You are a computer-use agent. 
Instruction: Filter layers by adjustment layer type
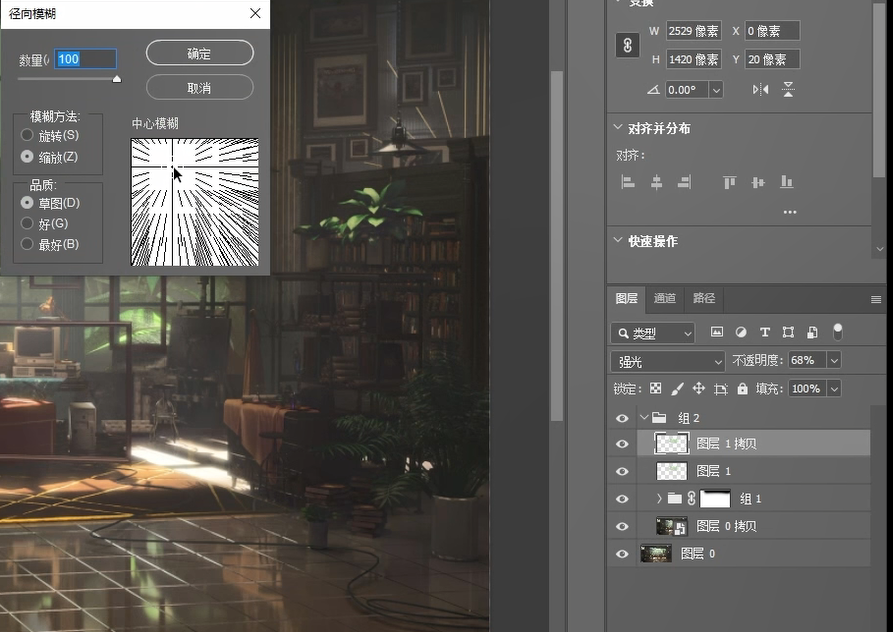[x=741, y=332]
